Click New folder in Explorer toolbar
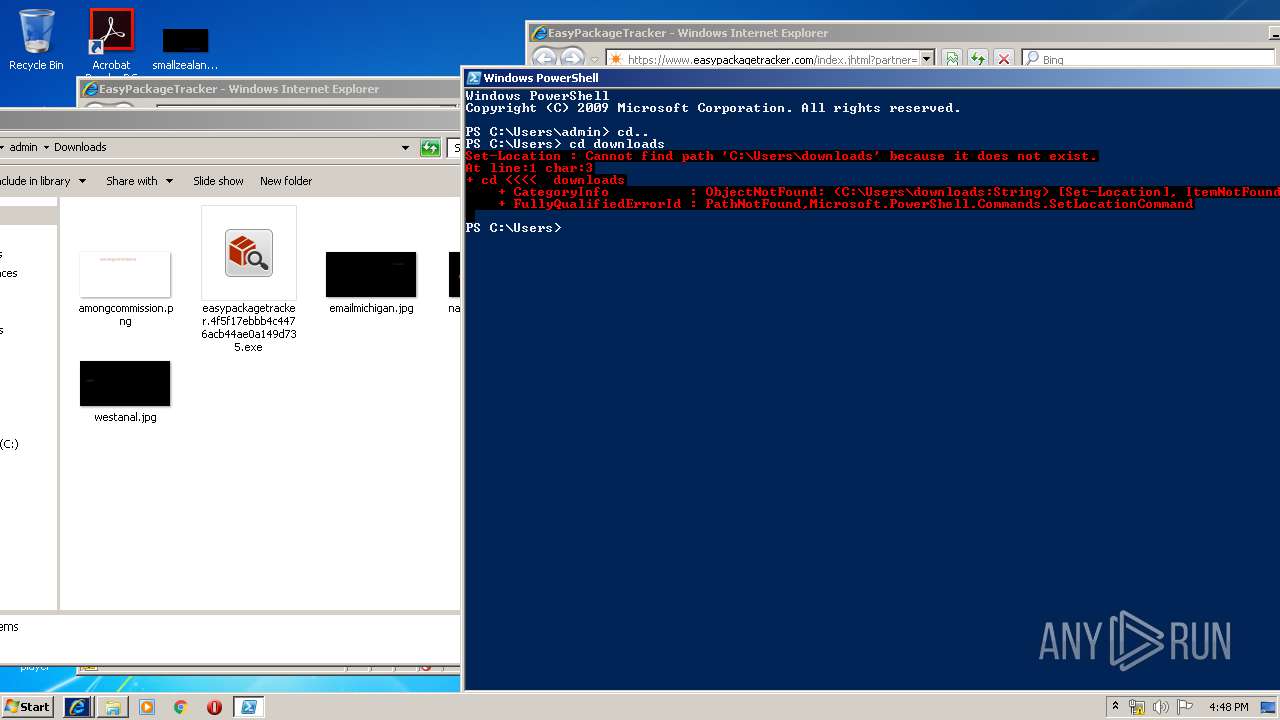 point(286,181)
